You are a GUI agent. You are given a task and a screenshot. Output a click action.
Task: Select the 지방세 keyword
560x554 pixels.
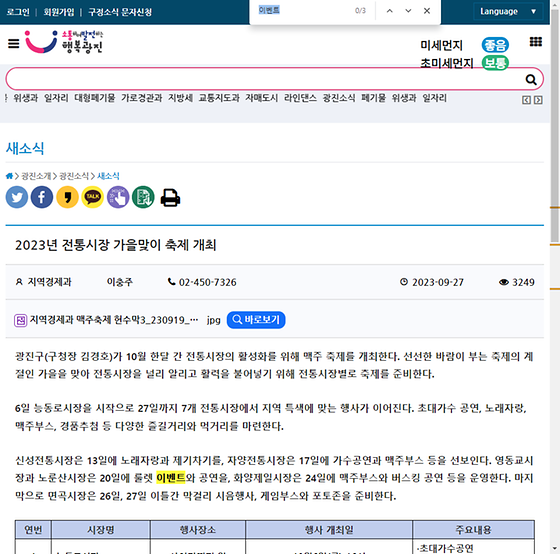(180, 98)
